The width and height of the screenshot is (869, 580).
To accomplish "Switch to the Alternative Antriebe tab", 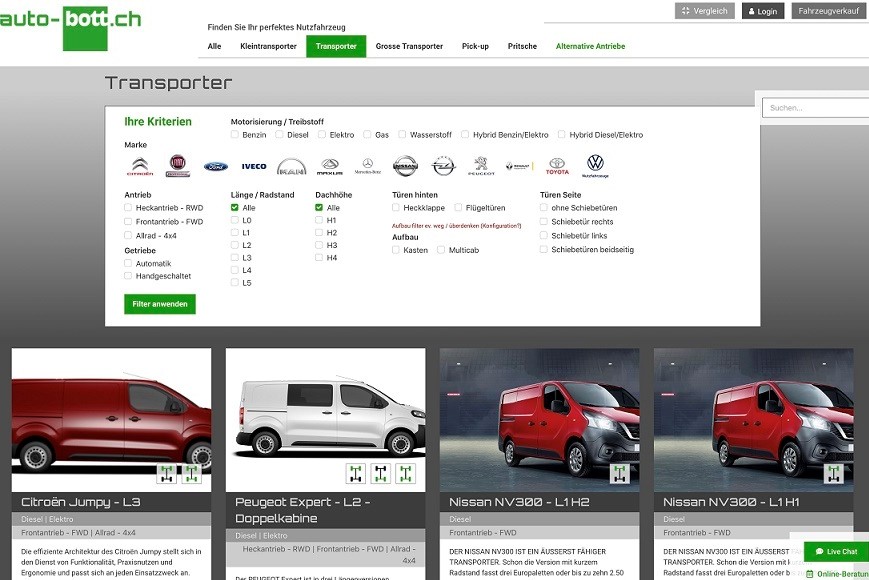I will (591, 46).
